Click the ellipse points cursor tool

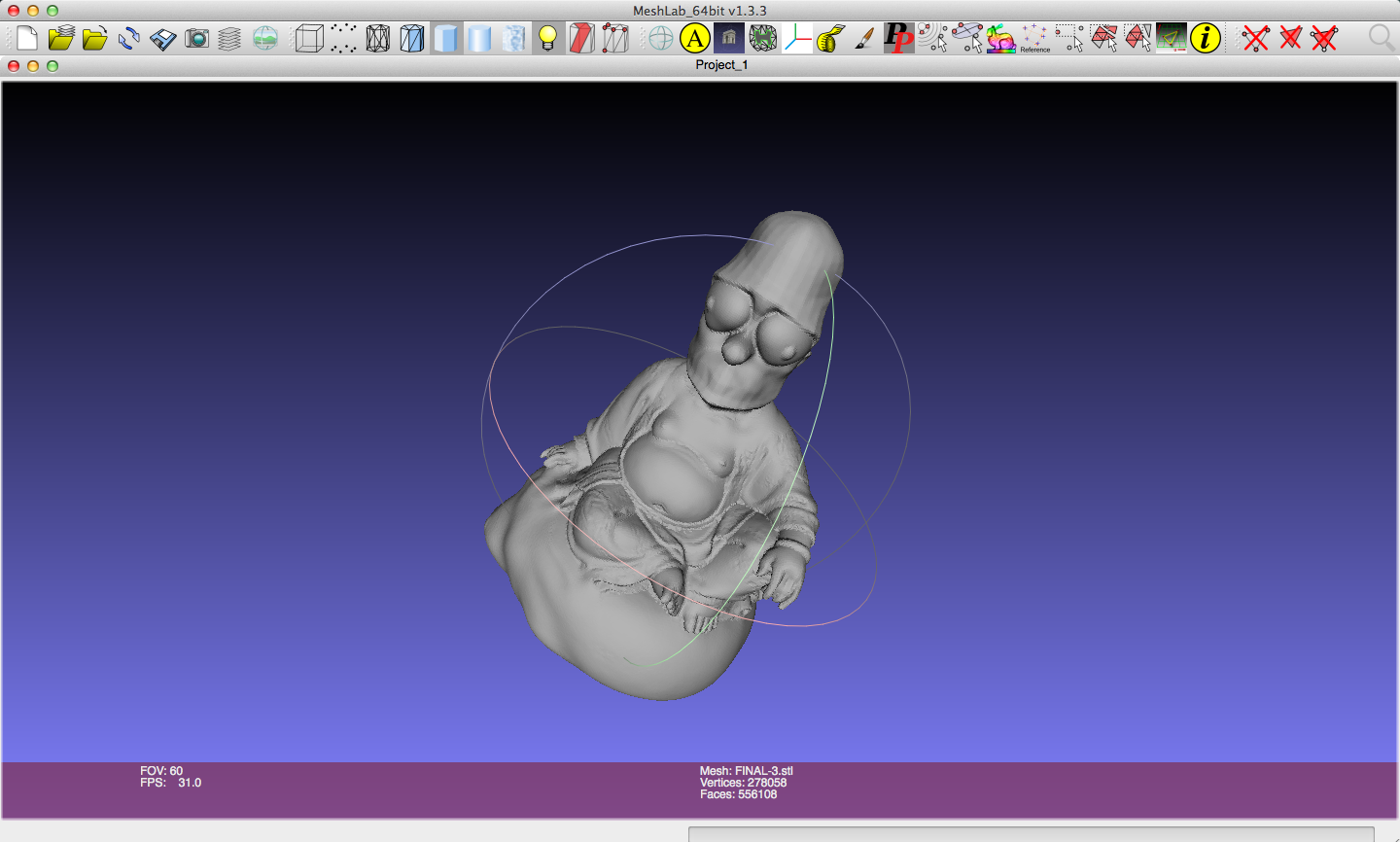pyautogui.click(x=967, y=39)
